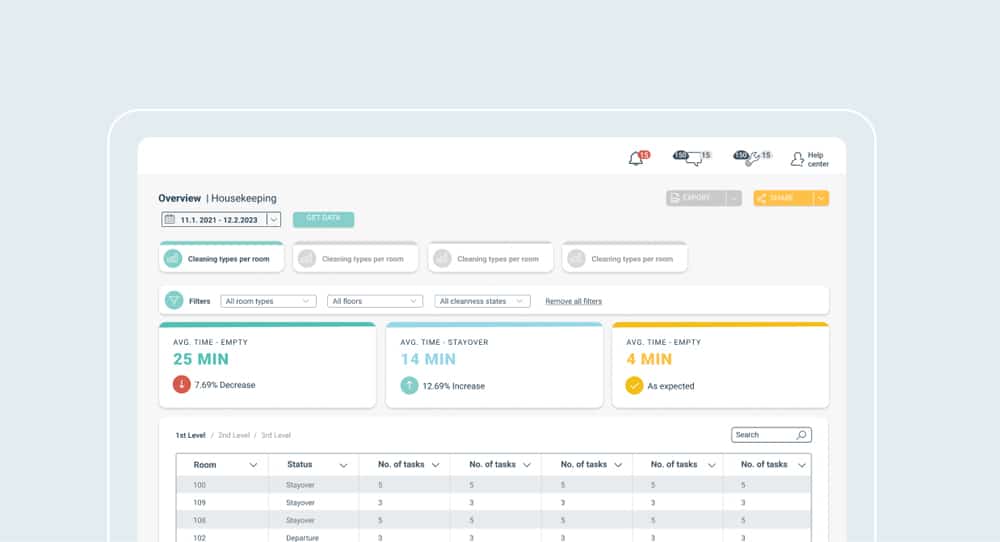This screenshot has height=542, width=1000.
Task: Open the notifications bell icon
Action: click(x=635, y=158)
